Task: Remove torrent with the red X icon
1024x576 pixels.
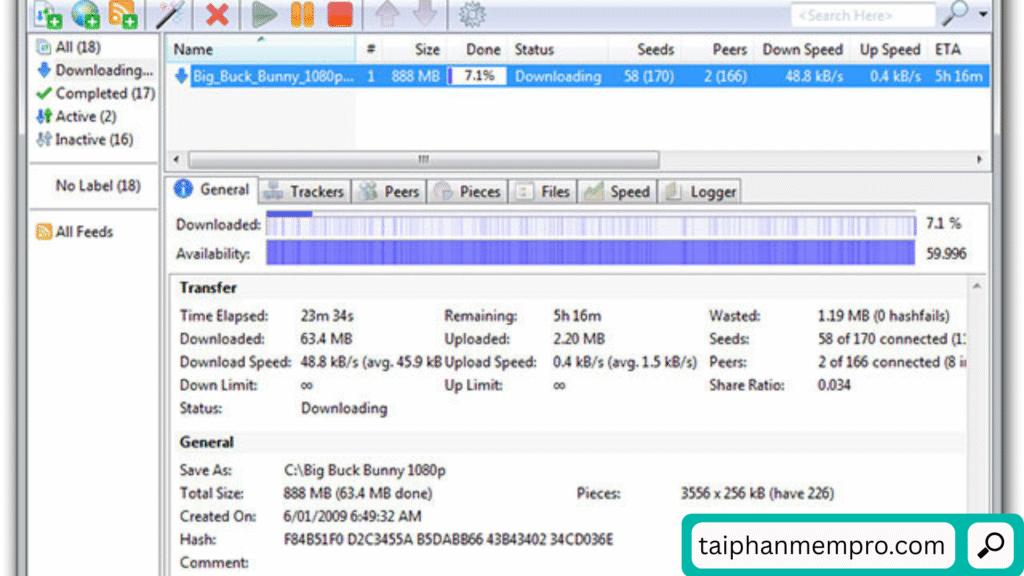Action: coord(216,14)
